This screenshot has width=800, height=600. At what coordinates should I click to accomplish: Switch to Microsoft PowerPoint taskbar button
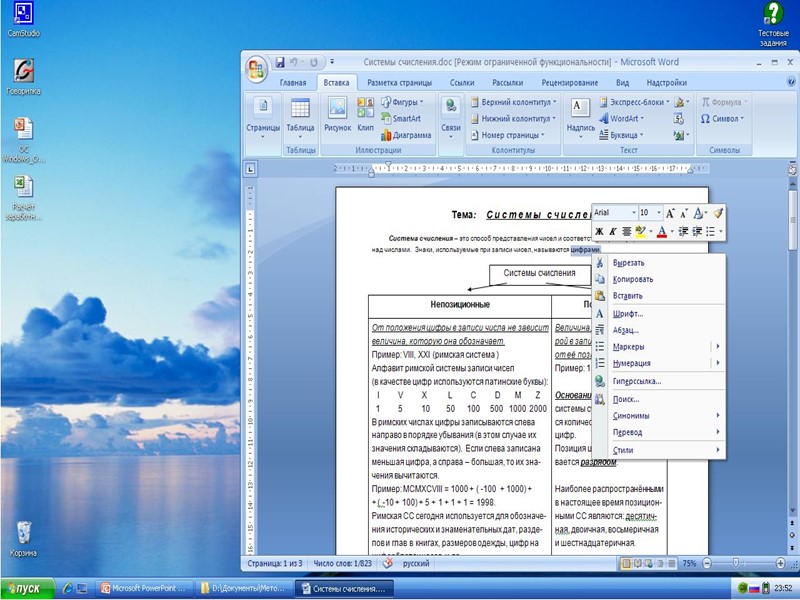(x=145, y=588)
